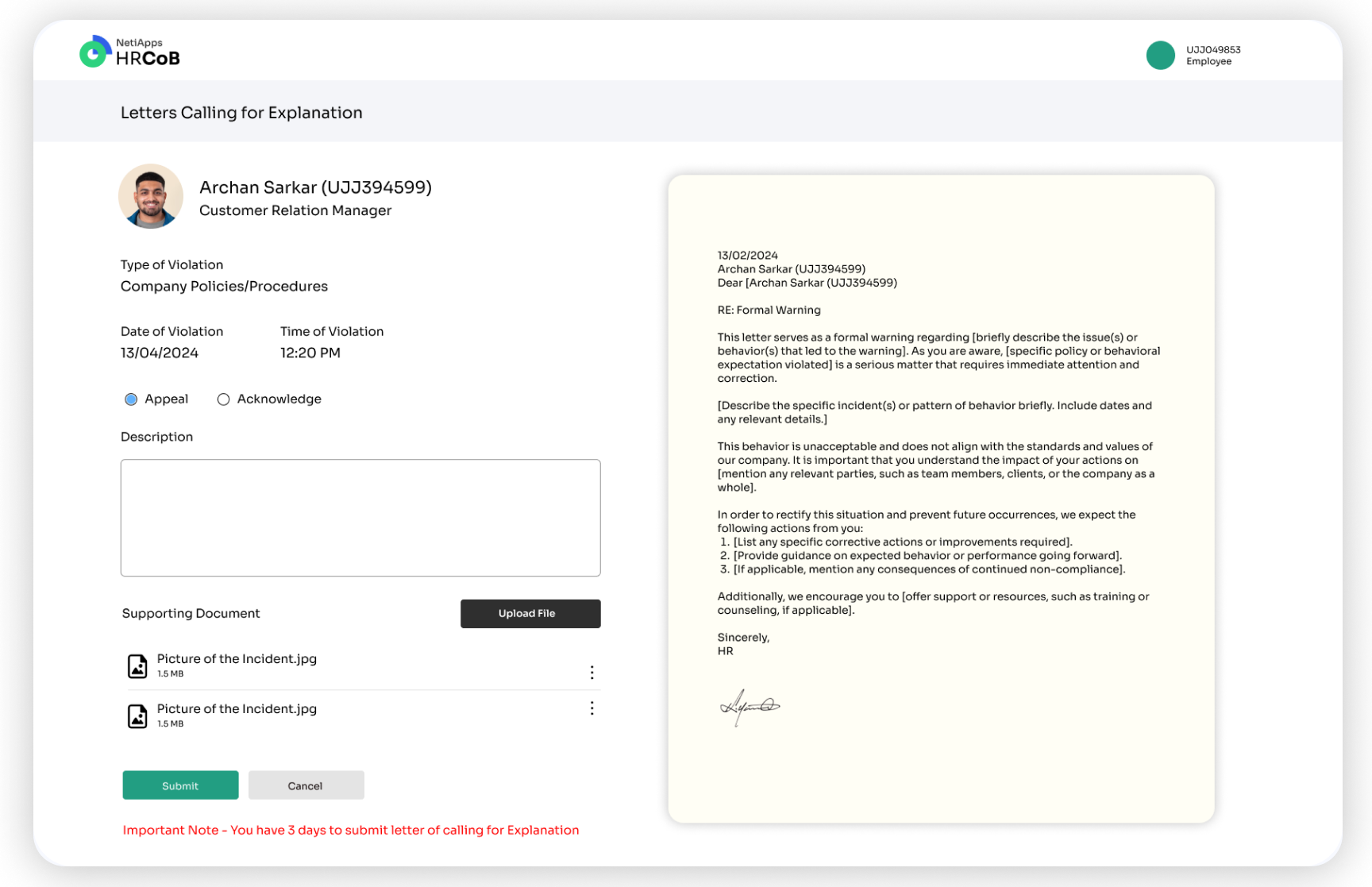Click the Letters Calling for Explanation header
1372x887 pixels.
pyautogui.click(x=241, y=112)
